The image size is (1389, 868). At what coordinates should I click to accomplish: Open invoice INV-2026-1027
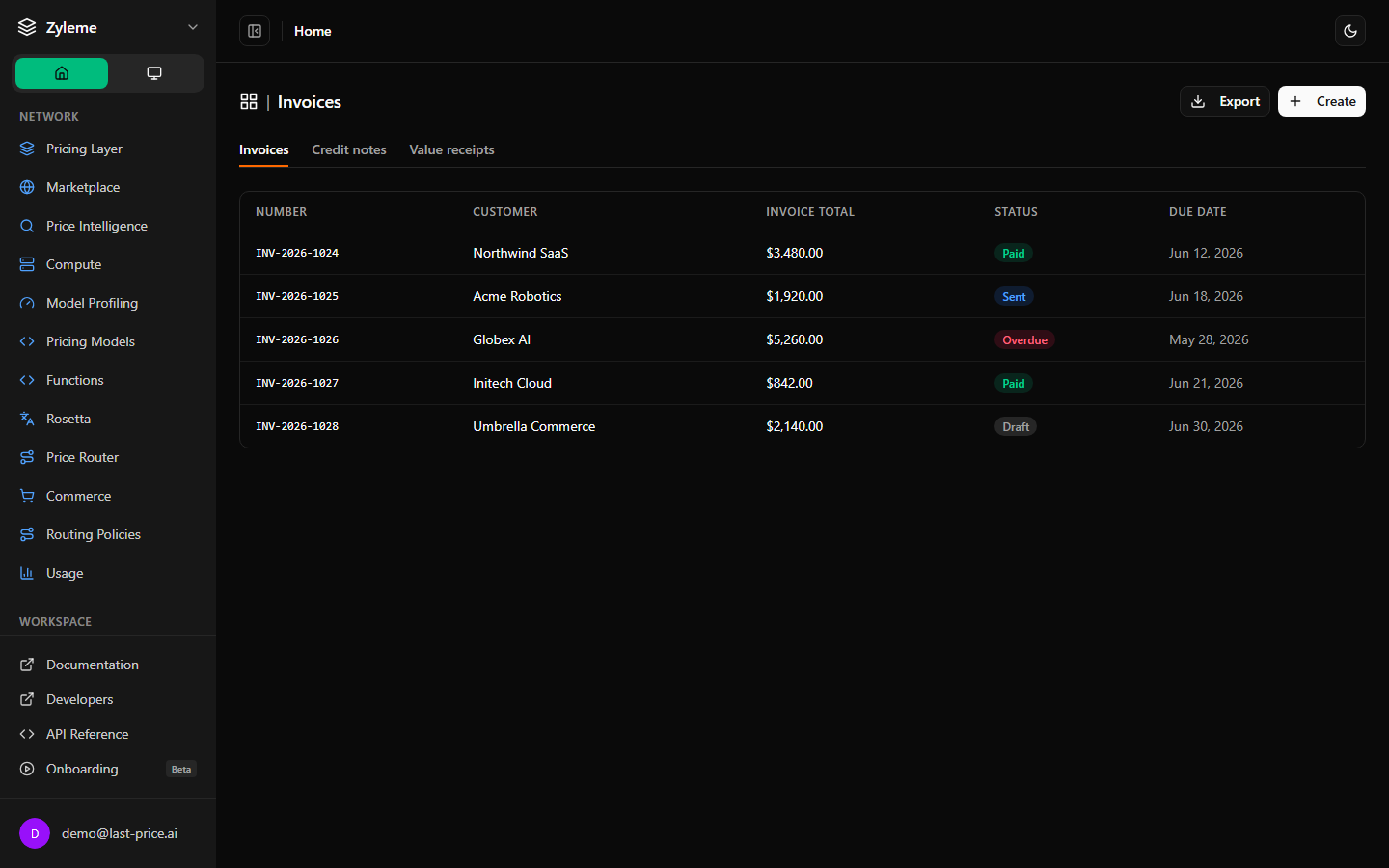coord(297,383)
